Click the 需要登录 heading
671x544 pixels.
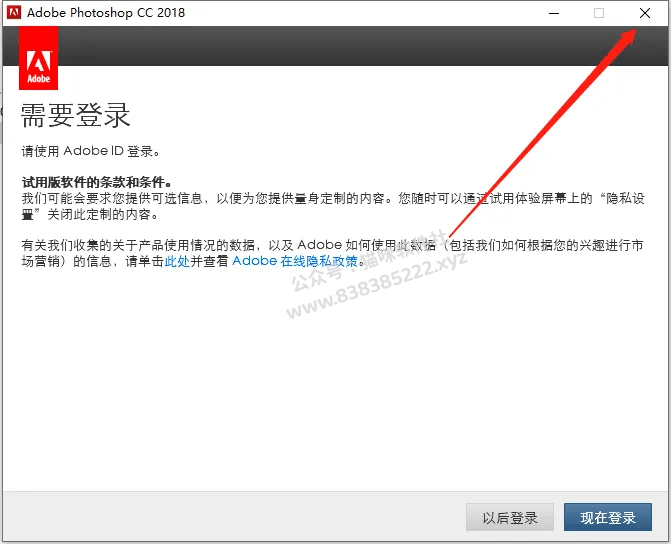[x=75, y=115]
